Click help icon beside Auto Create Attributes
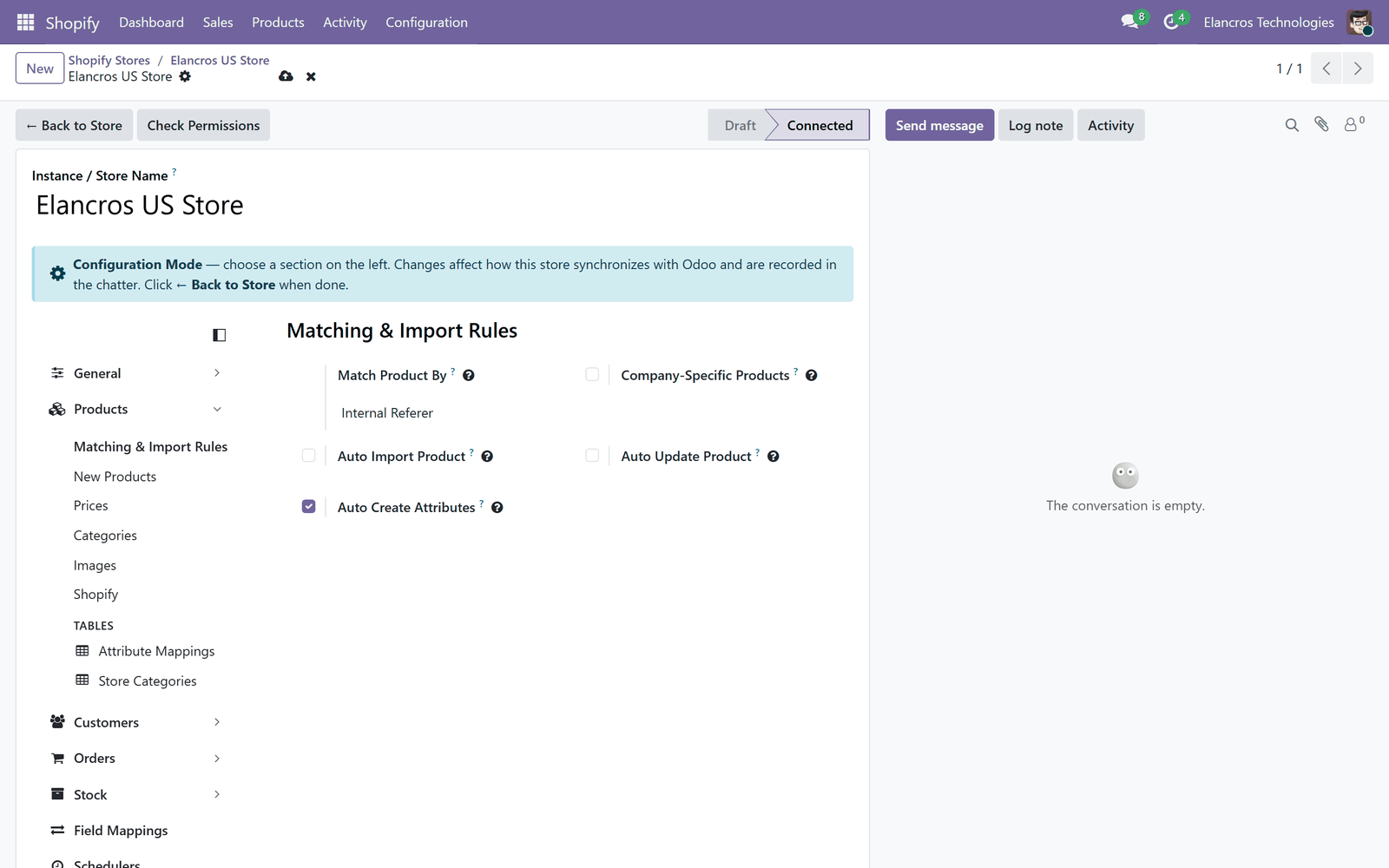 point(497,508)
